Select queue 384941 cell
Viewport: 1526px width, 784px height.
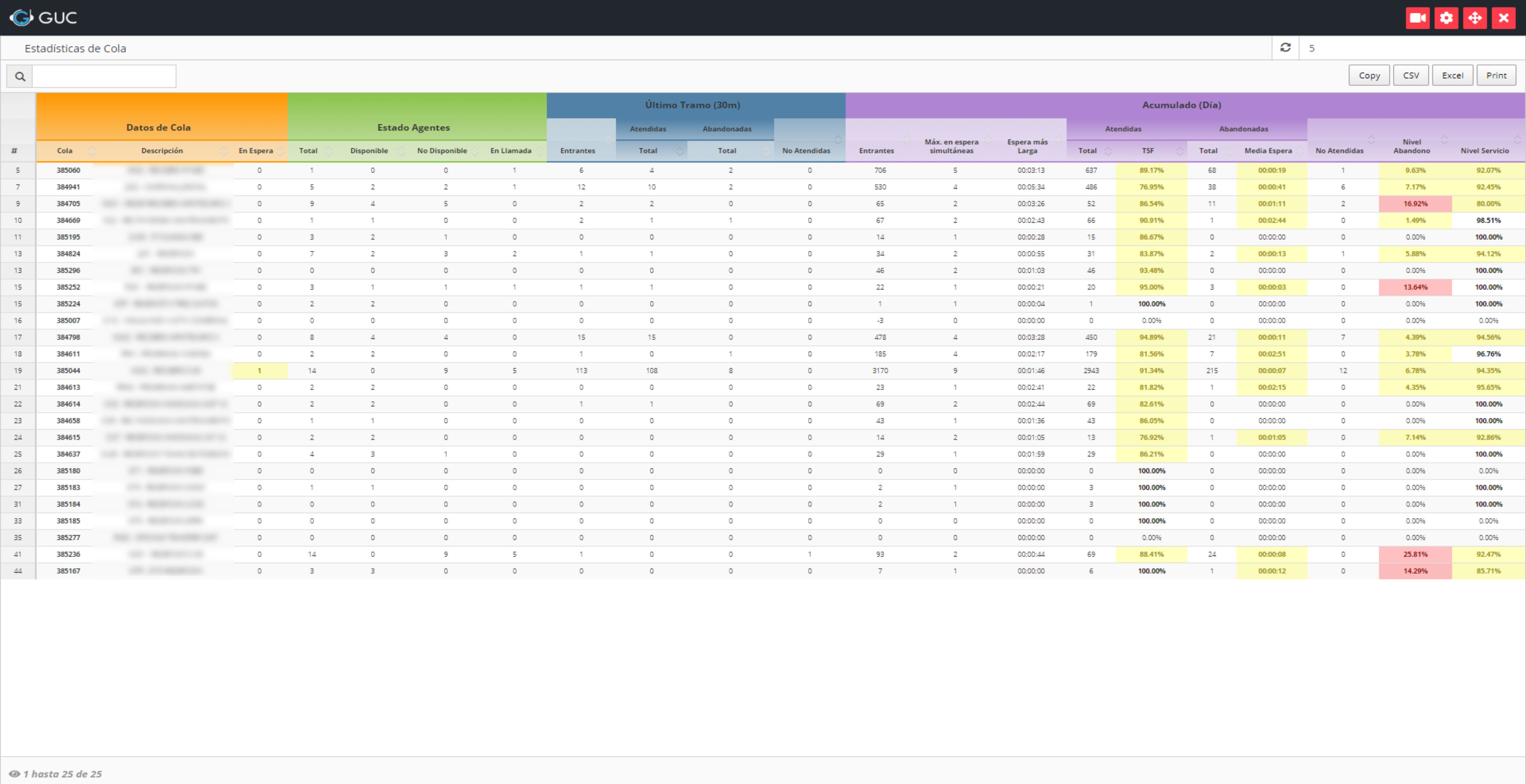(x=68, y=187)
